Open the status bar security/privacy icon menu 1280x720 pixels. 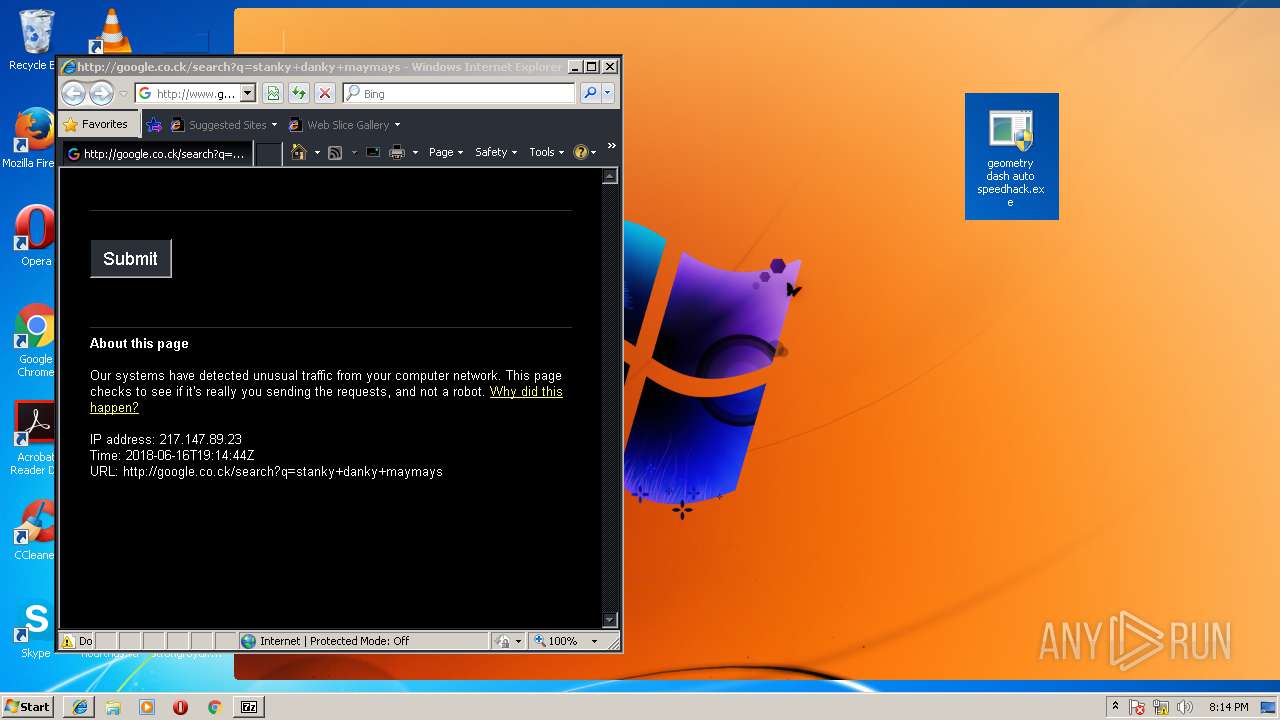pyautogui.click(x=509, y=641)
